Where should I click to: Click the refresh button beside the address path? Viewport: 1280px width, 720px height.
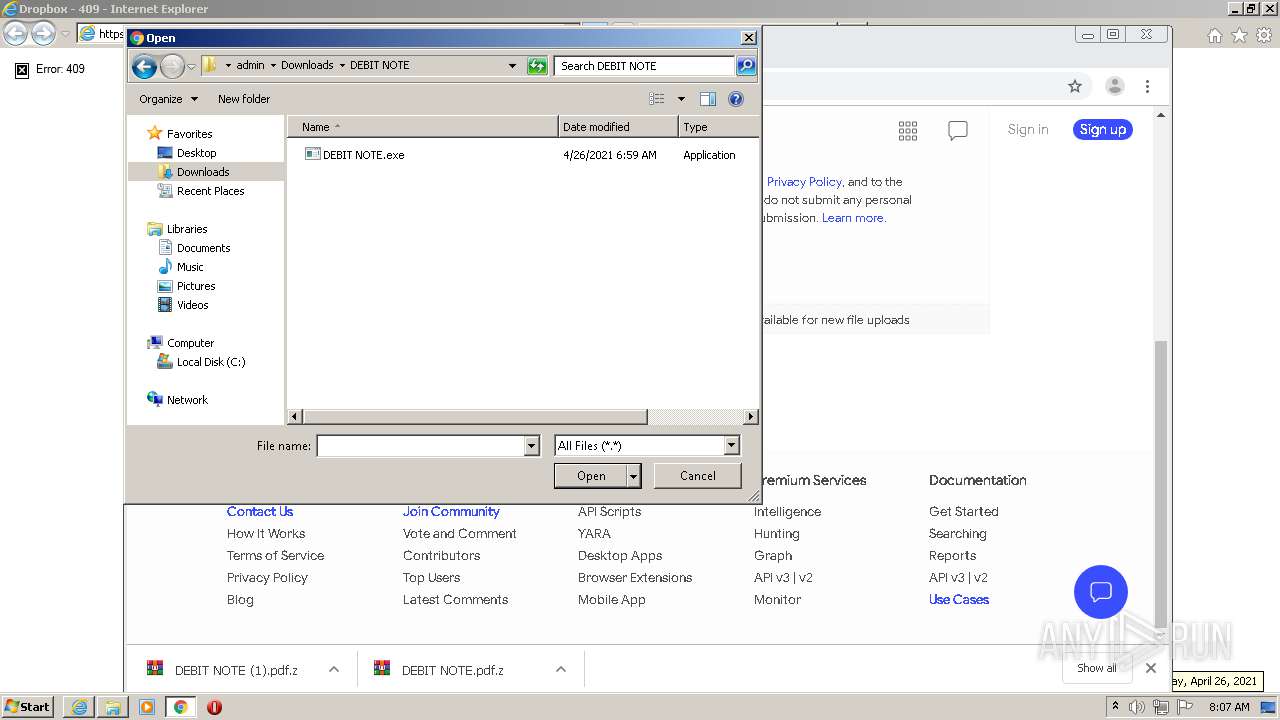click(x=537, y=66)
